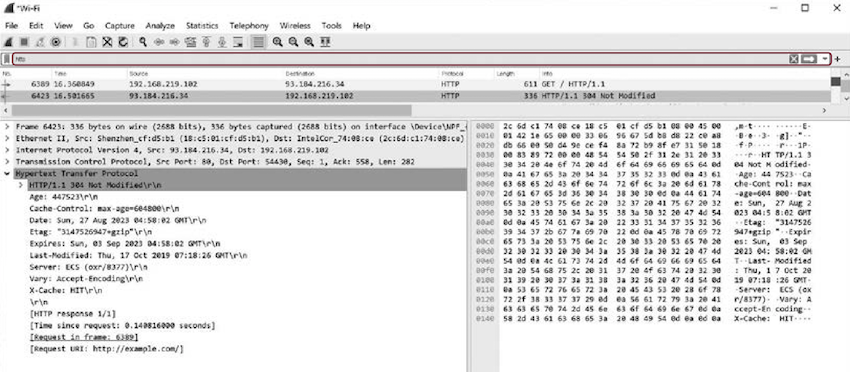Apply the display filter arrow

809,59
